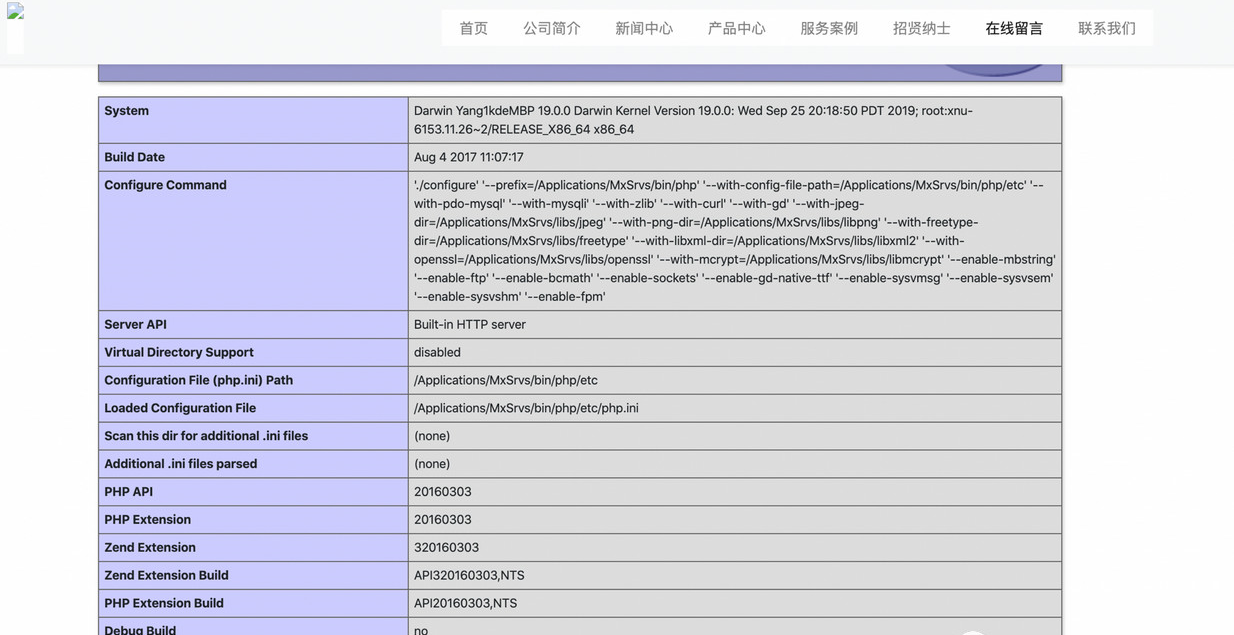Screen dimensions: 1234x635
Task: Click the broken logo image at top left
Action: 15,12
